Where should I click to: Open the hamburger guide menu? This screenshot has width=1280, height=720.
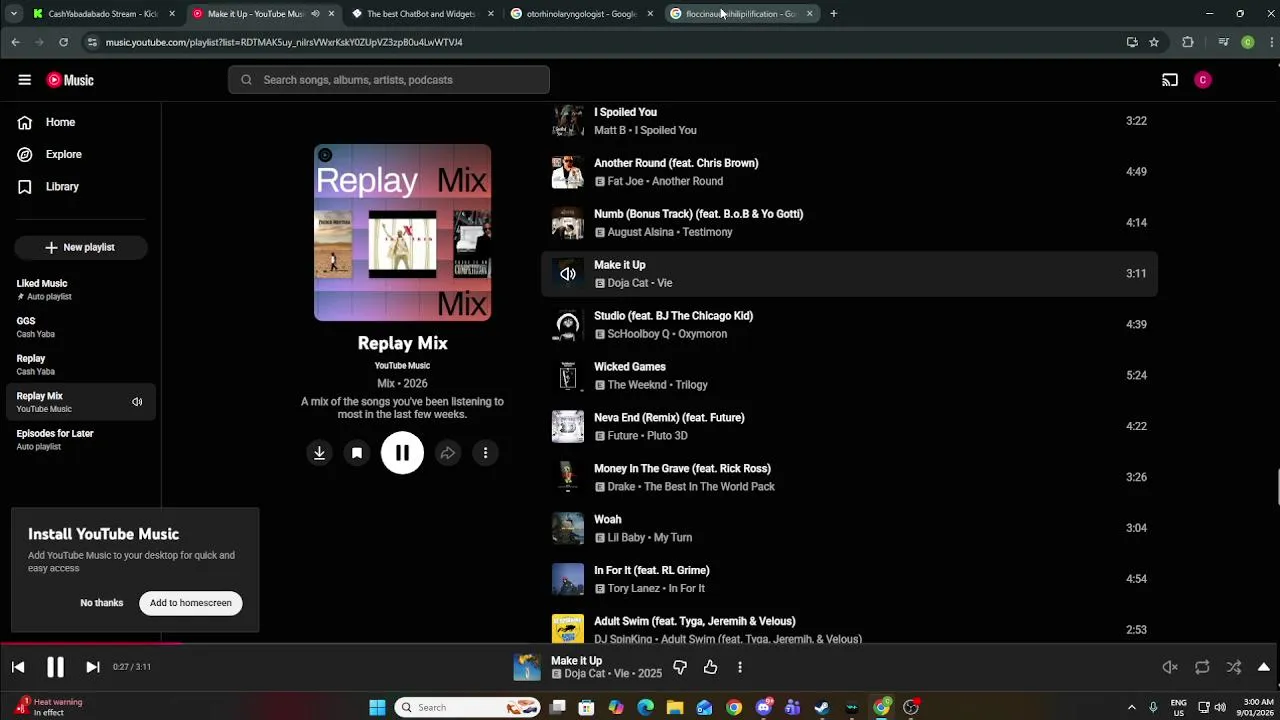pyautogui.click(x=24, y=80)
